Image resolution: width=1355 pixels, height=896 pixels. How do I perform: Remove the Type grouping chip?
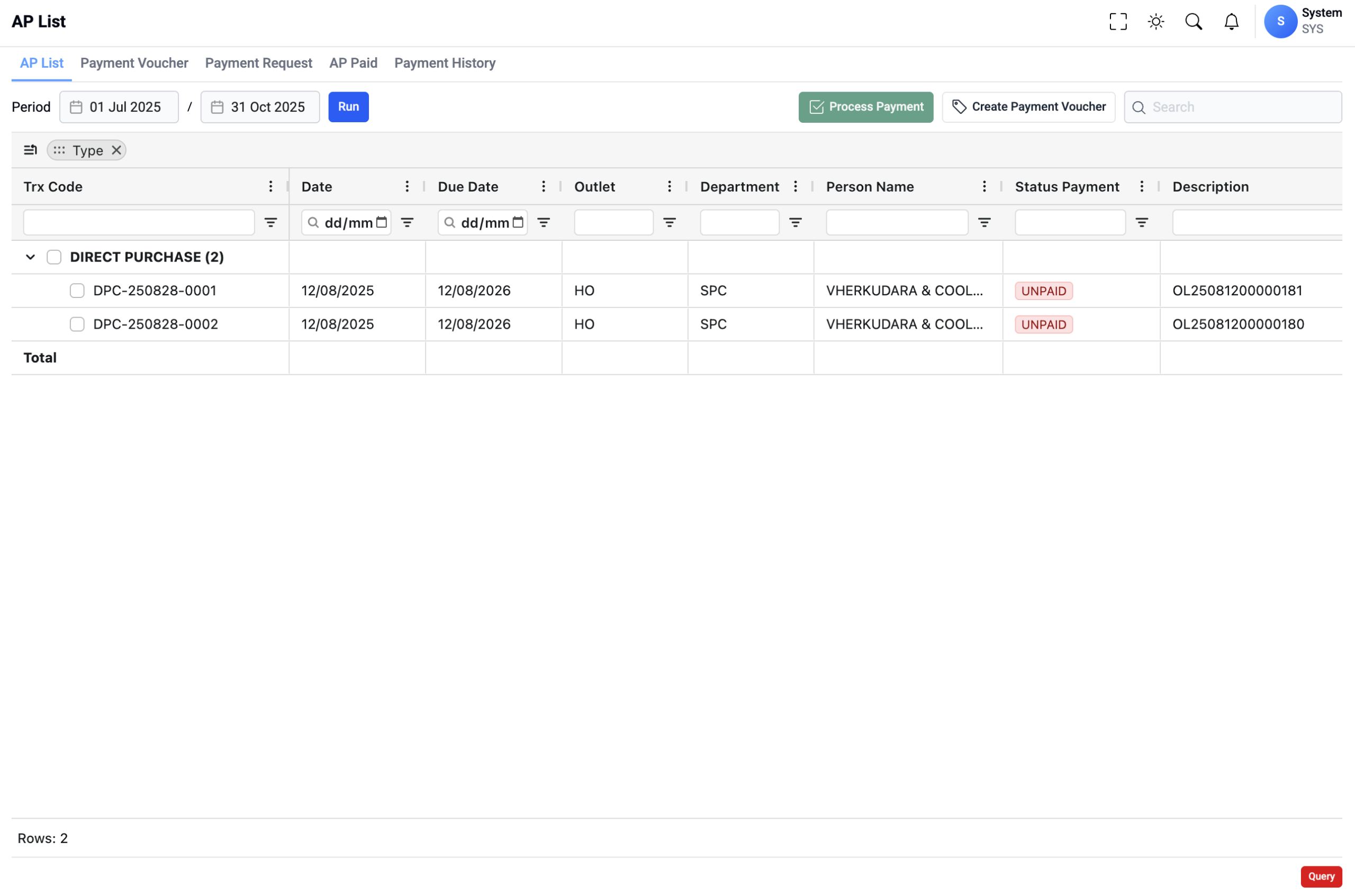click(x=116, y=150)
